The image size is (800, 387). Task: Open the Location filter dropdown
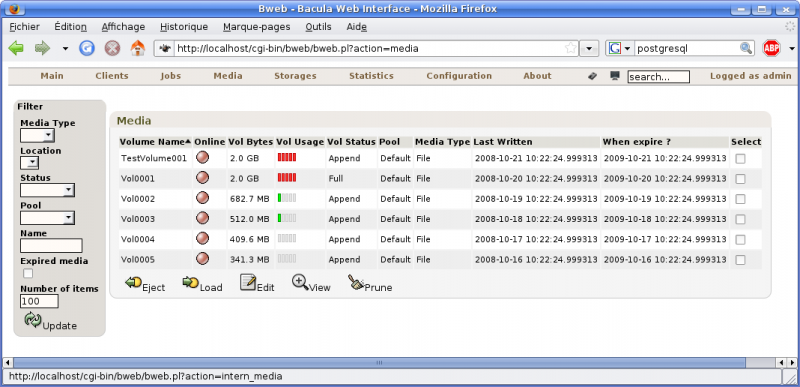coord(29,163)
